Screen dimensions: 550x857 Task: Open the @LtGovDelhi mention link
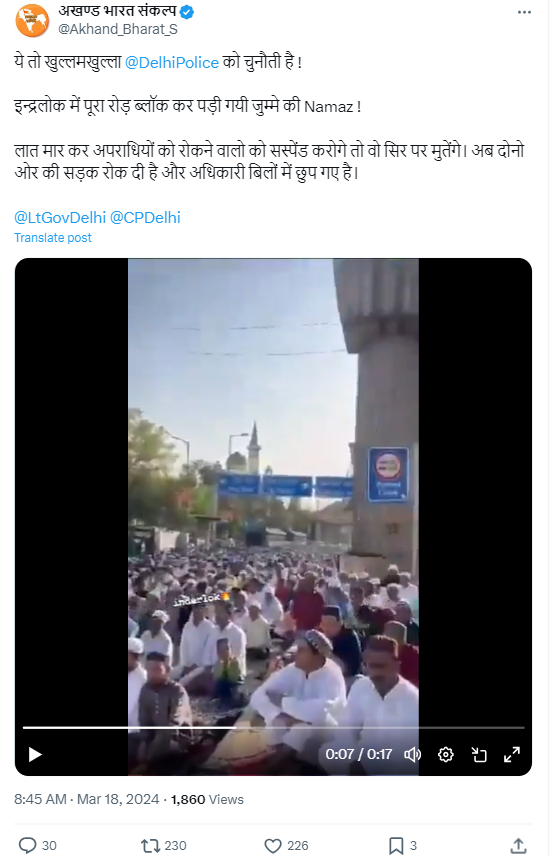(x=60, y=218)
